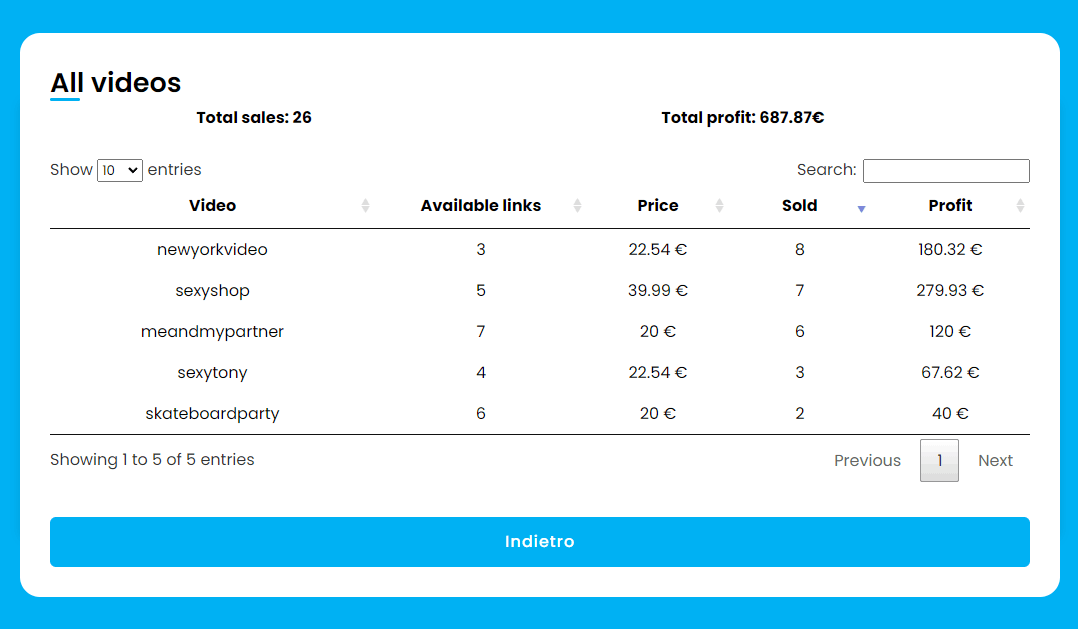Sort by the Profit header
Screen dimensions: 1078x629
point(950,206)
